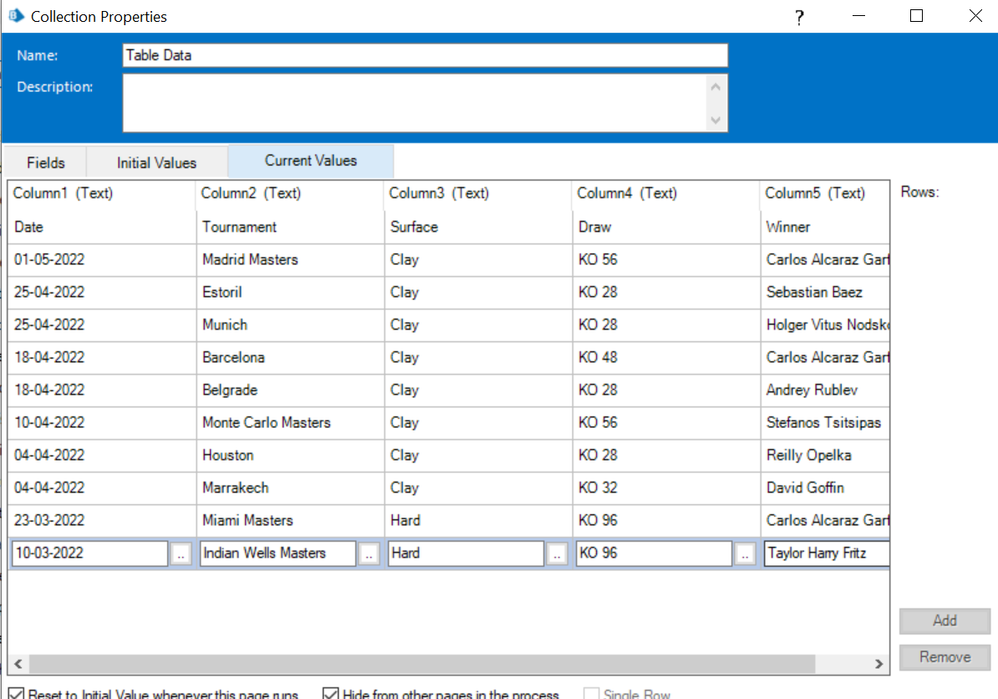The image size is (998, 699).
Task: Open the editor button beside Indian Wells Masters
Action: click(x=369, y=554)
